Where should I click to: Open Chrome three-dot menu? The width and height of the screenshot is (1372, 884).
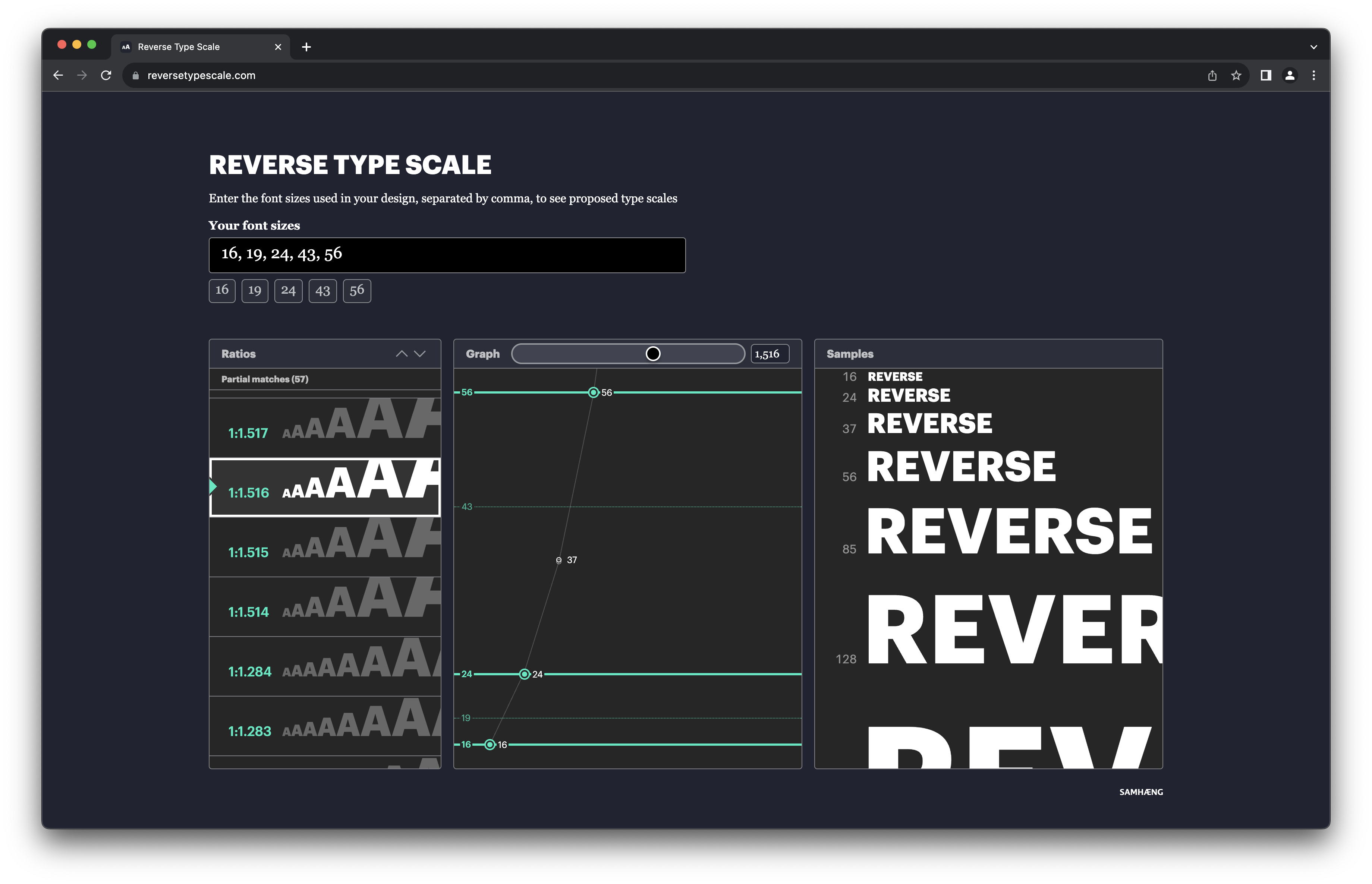point(1313,75)
